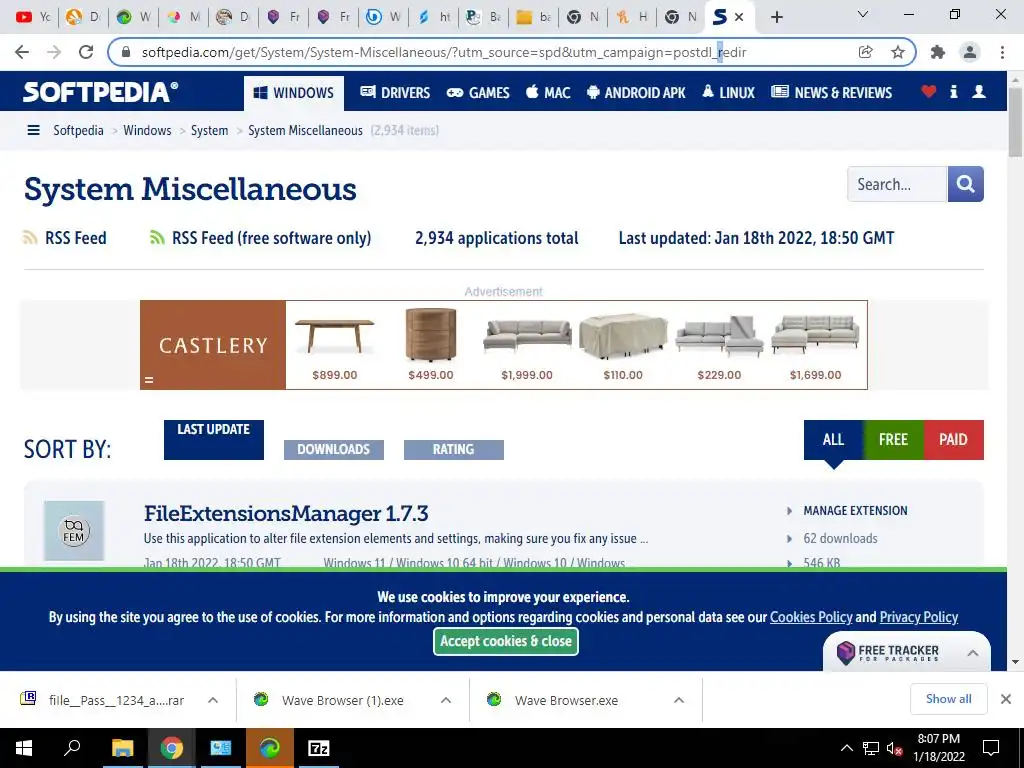Open the tab search dropdown chevron
This screenshot has height=768, width=1024.
863,14
